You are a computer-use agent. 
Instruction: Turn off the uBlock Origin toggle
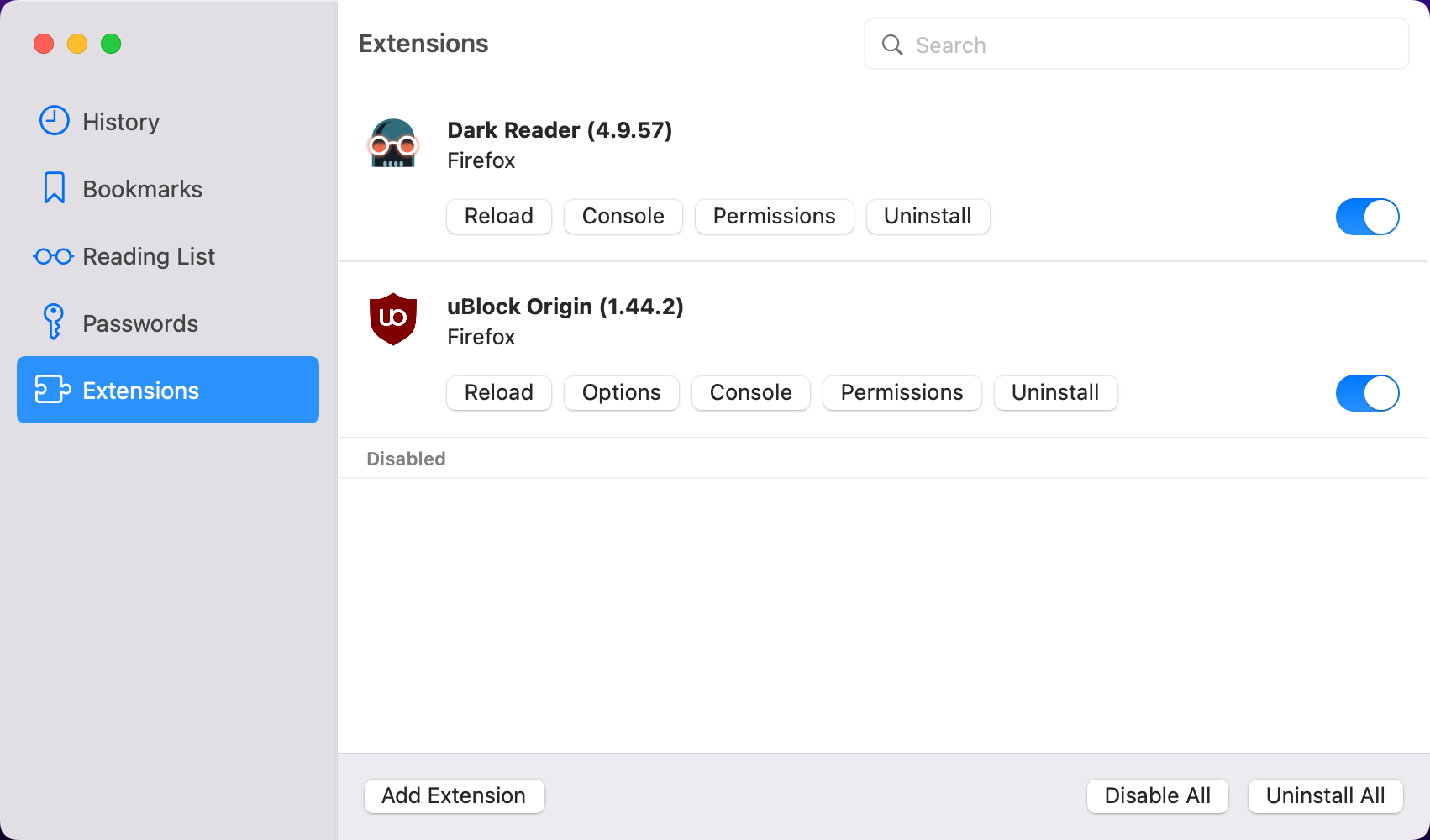tap(1367, 392)
